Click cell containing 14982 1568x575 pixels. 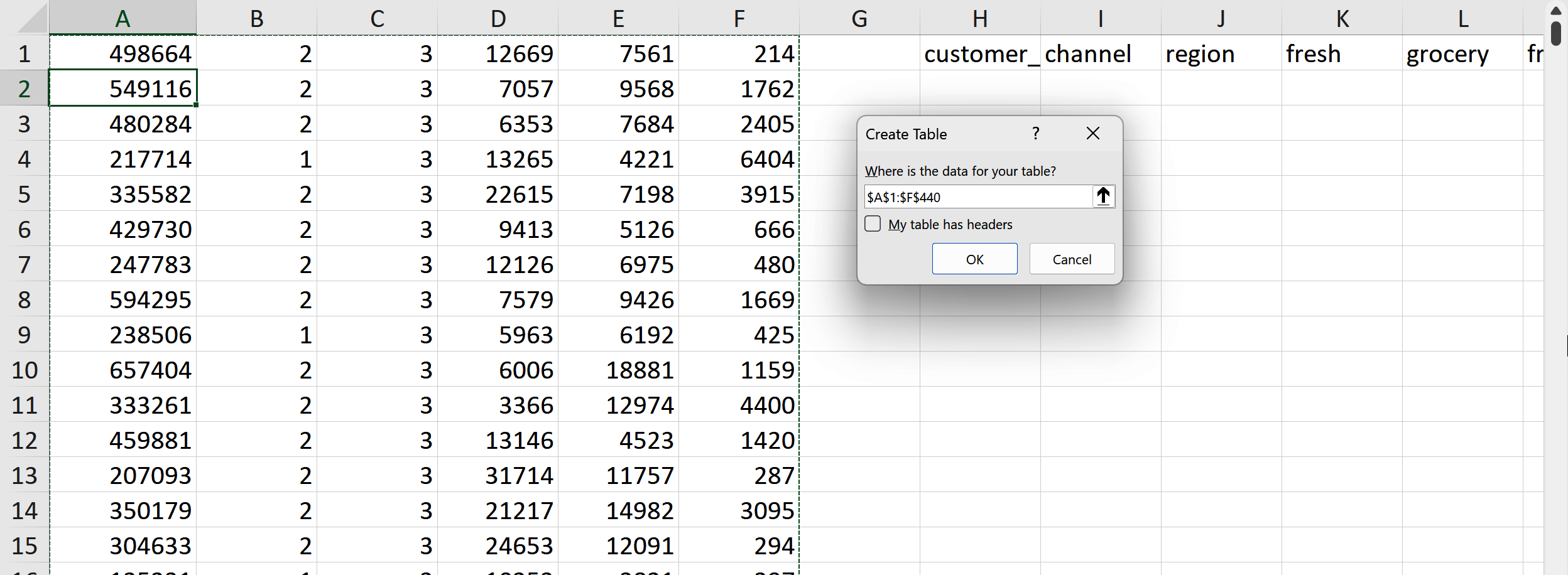[x=618, y=510]
